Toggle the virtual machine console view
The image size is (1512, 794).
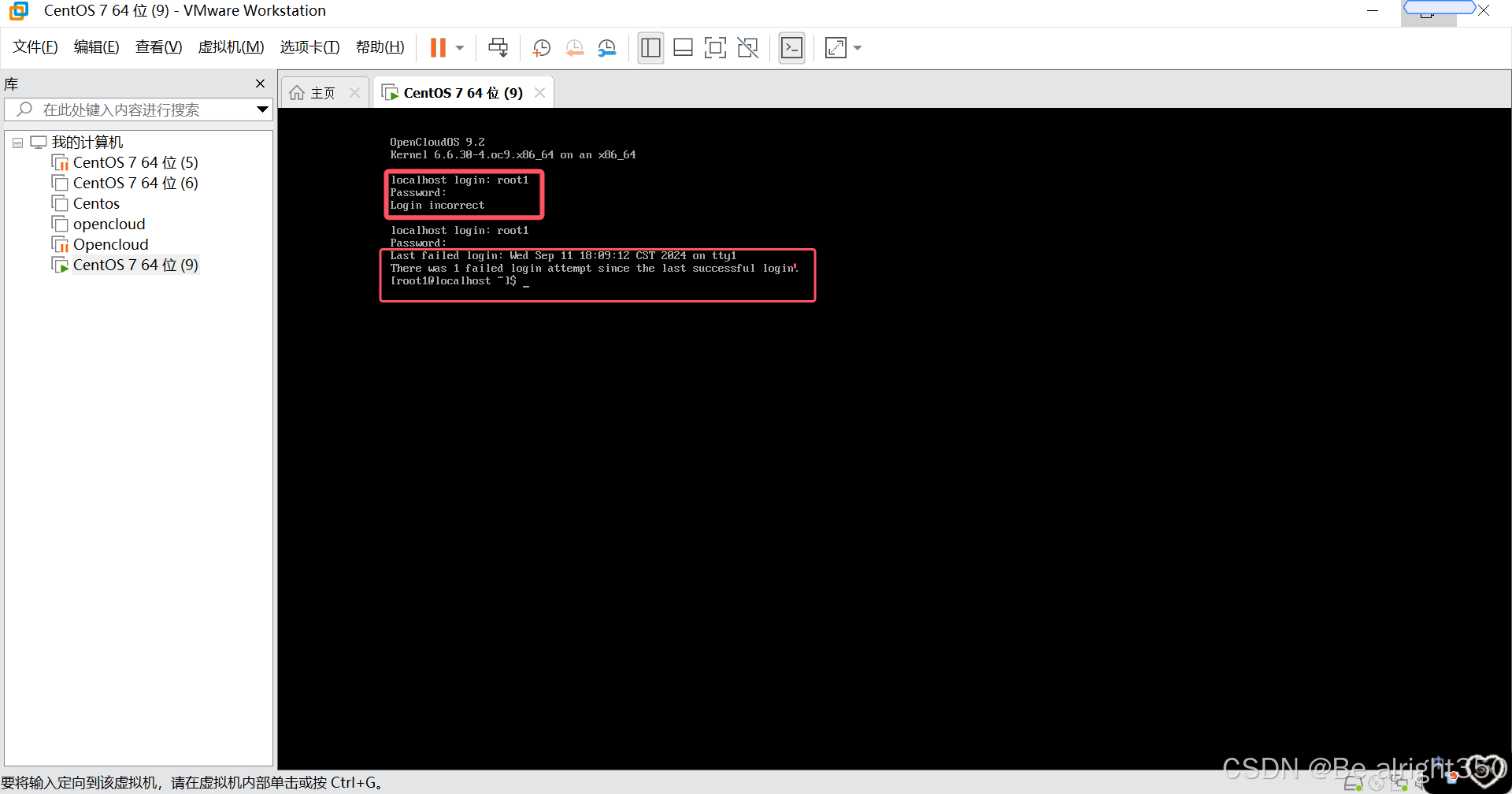coord(791,47)
